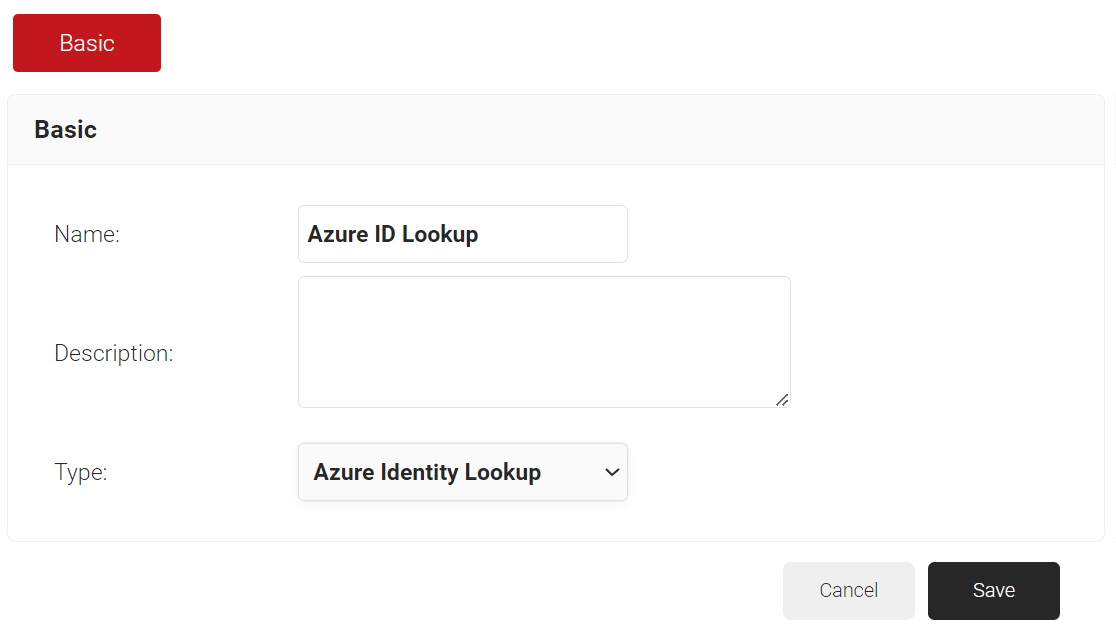Click the Description field label
This screenshot has height=634, width=1116.
pos(114,353)
